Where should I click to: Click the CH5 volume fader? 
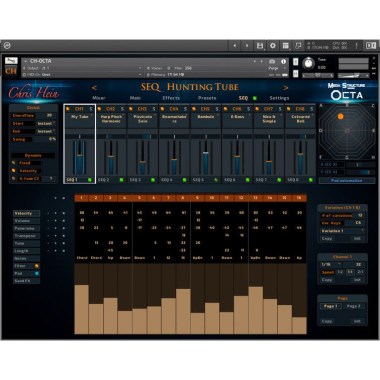point(206,153)
